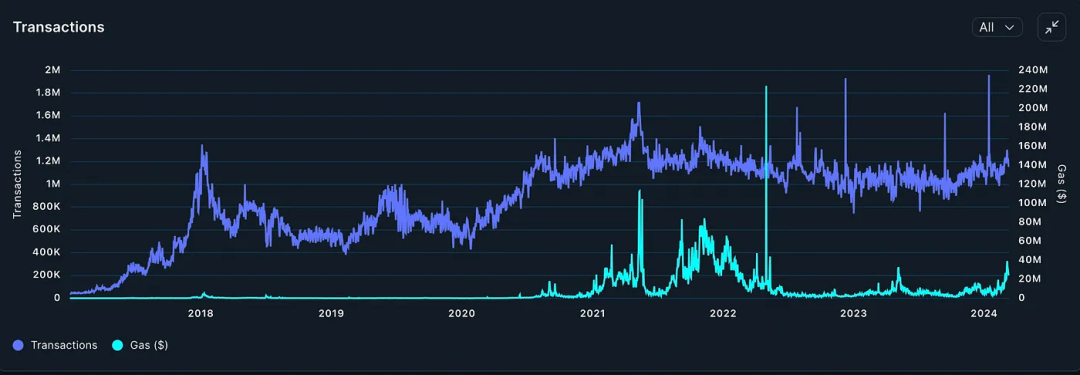Viewport: 1080px width, 375px height.
Task: Click the 1.8M left axis value
Action: [47, 93]
